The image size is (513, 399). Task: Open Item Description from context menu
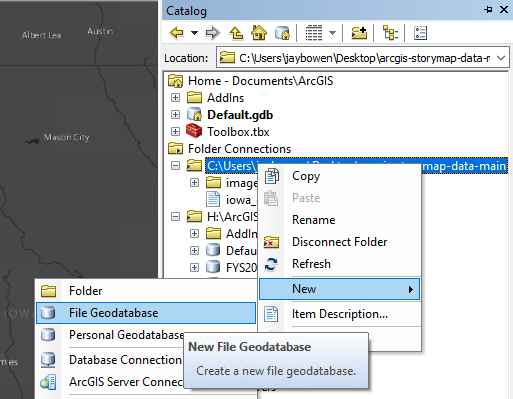tap(340, 314)
